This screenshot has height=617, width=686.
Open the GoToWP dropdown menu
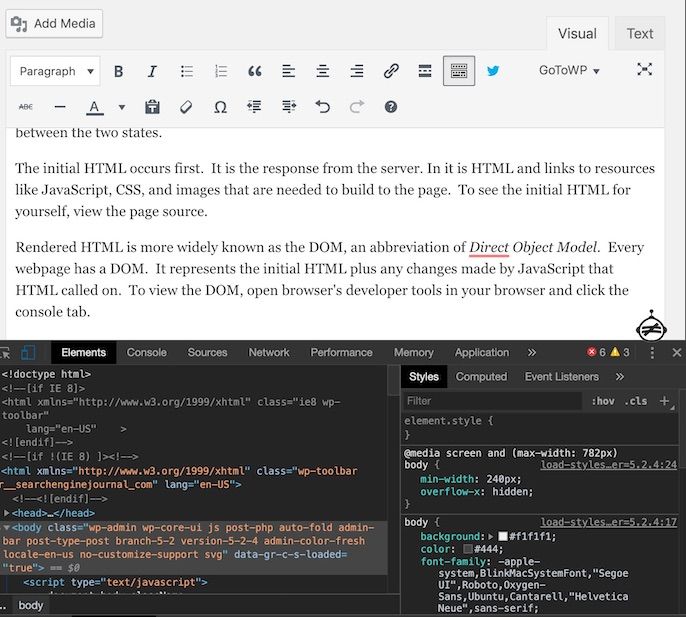click(x=569, y=70)
